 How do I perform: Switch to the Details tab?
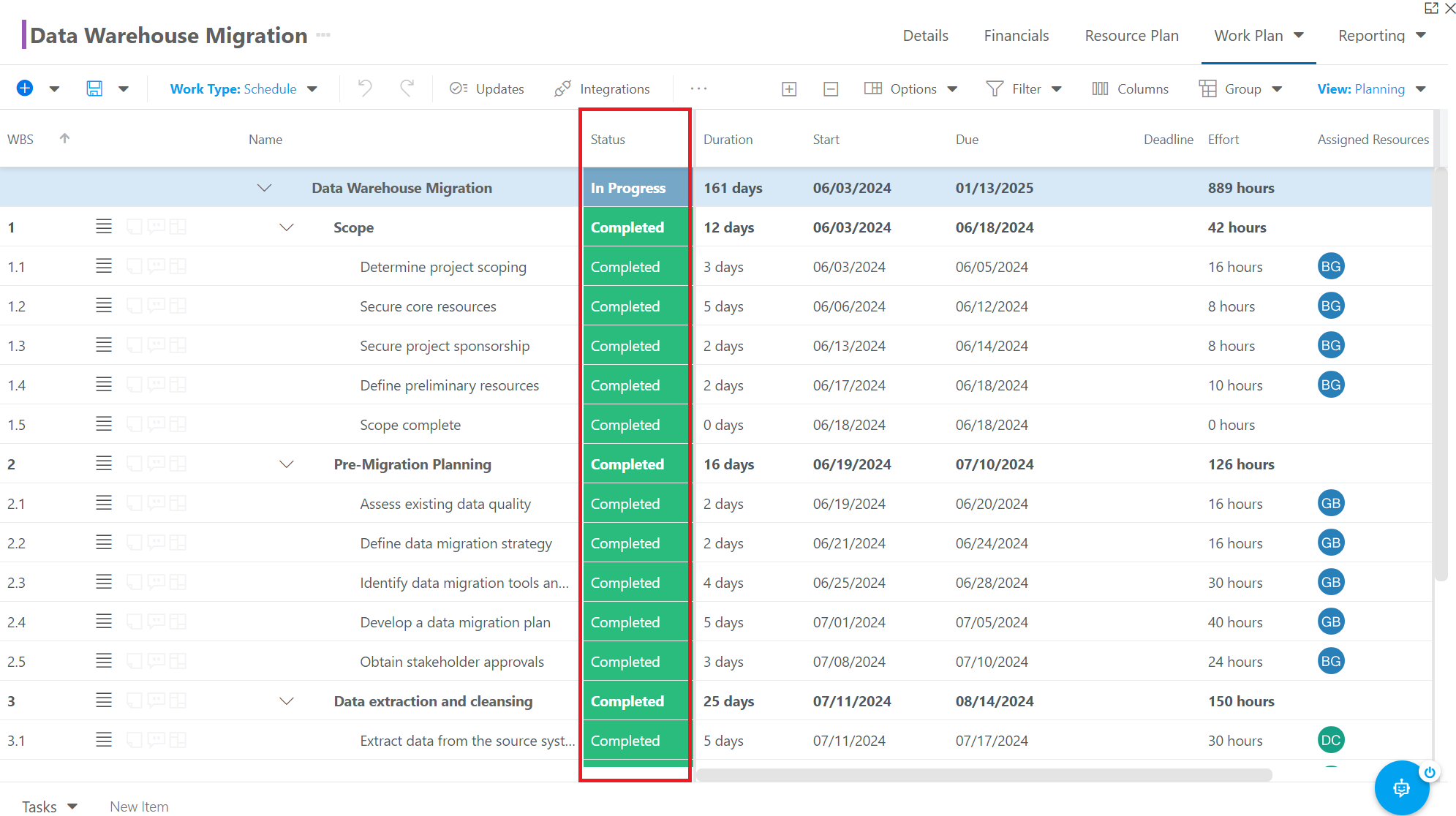[925, 36]
